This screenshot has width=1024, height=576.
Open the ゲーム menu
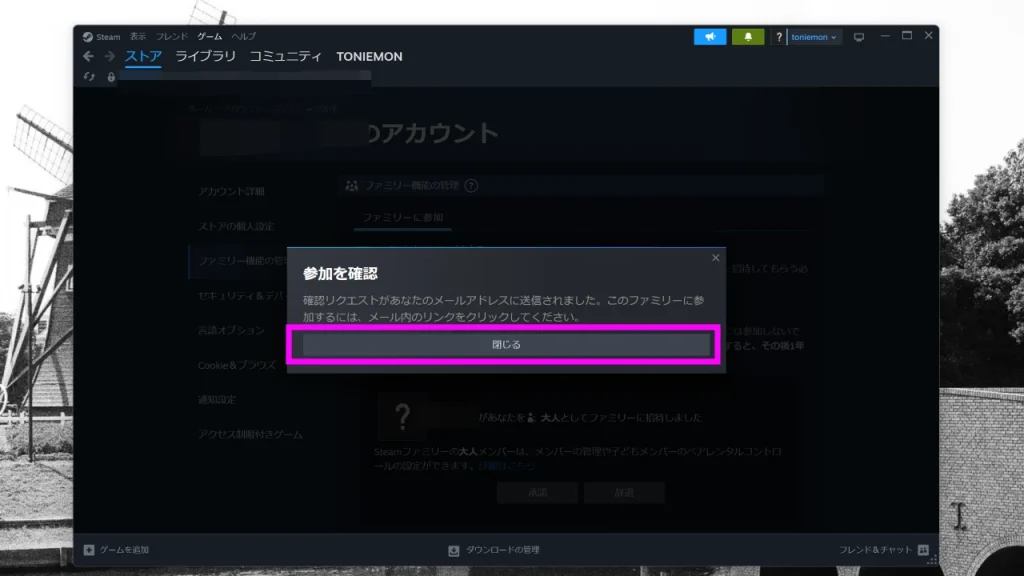click(x=210, y=37)
